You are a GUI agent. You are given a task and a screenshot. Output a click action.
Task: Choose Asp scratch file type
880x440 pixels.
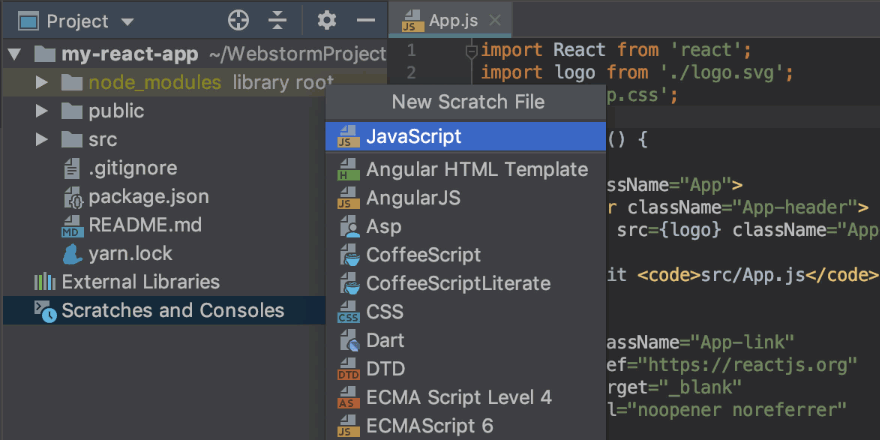466,227
